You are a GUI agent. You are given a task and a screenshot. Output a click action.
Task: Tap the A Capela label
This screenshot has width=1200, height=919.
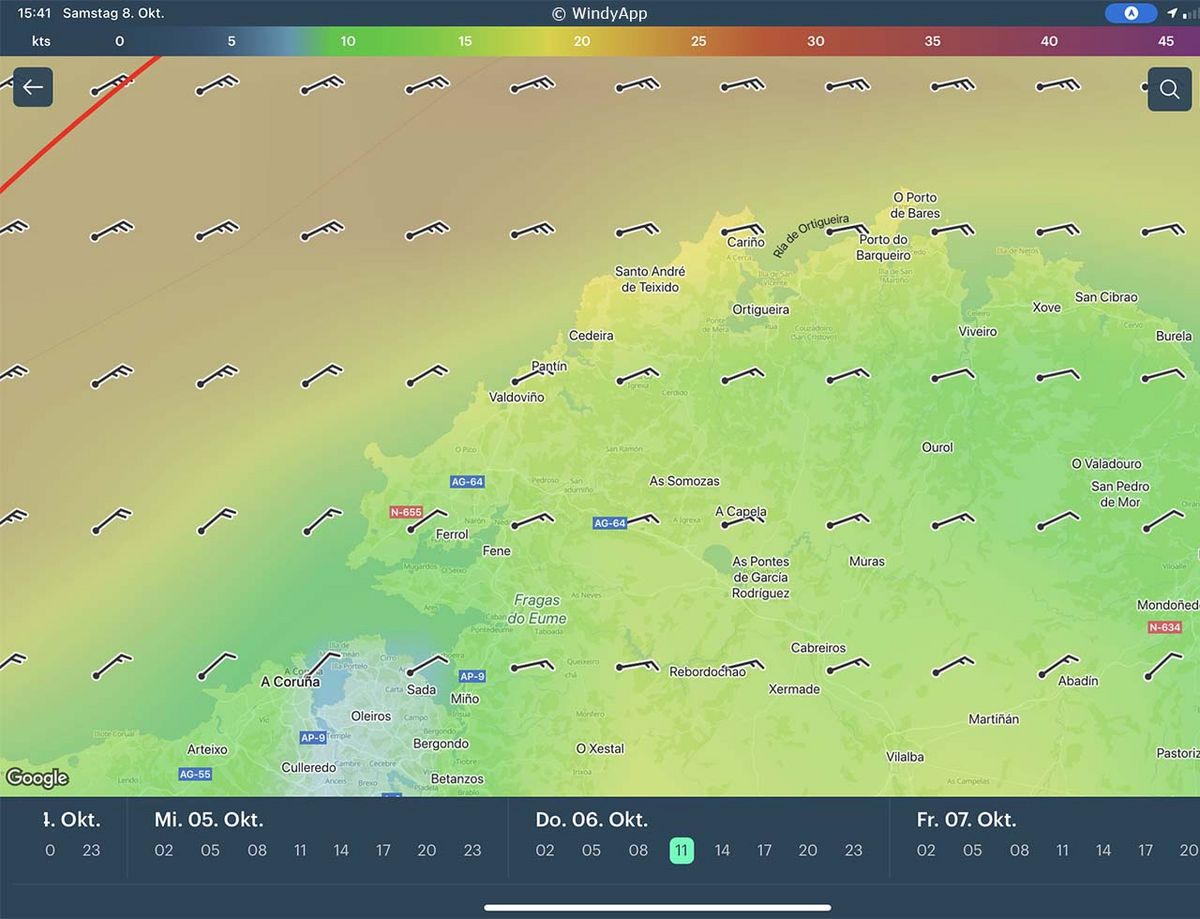click(x=741, y=512)
